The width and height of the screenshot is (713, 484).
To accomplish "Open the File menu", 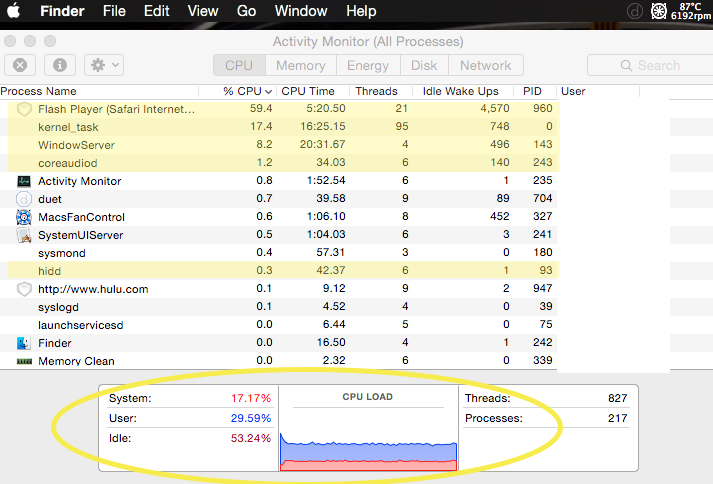I will 114,11.
